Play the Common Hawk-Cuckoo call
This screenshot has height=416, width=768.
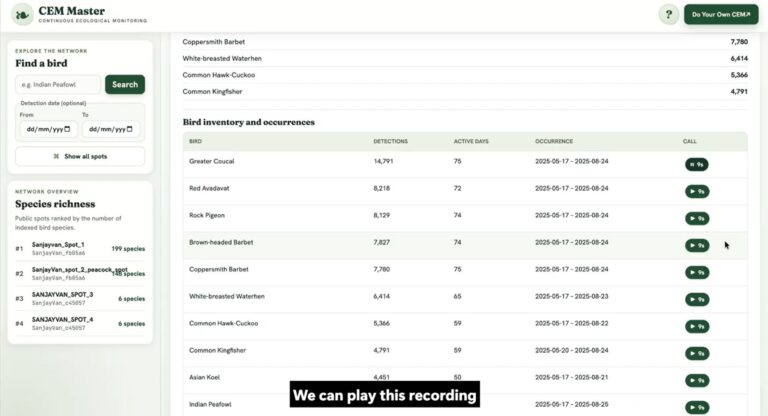(x=696, y=326)
